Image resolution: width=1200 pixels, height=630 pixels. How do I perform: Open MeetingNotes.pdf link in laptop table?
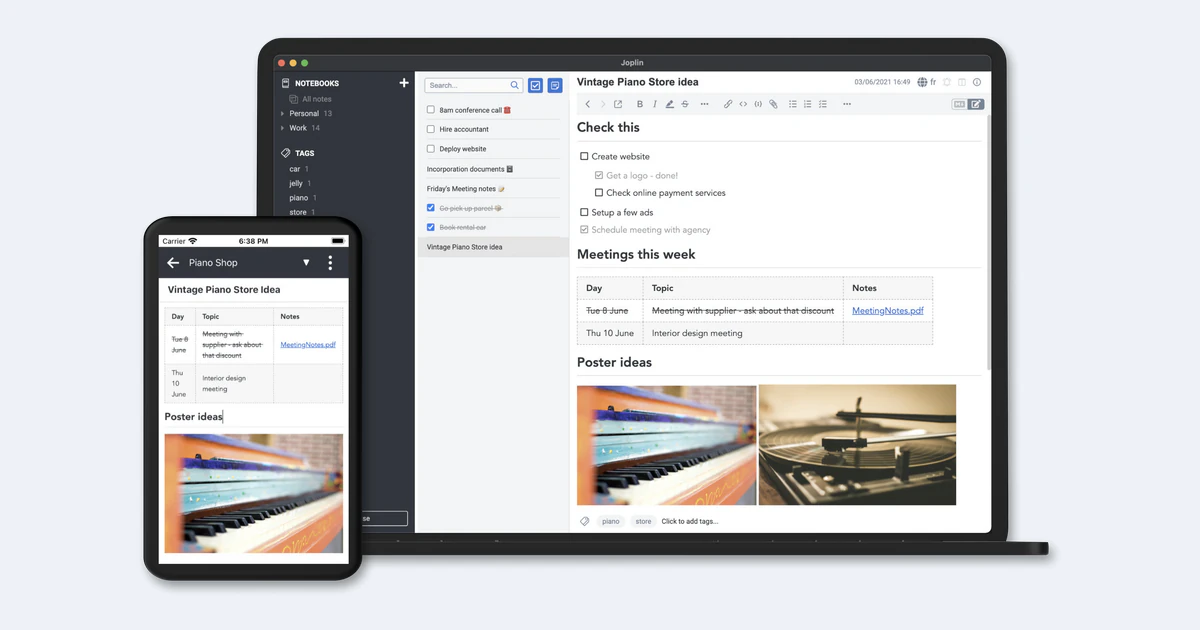click(x=888, y=311)
